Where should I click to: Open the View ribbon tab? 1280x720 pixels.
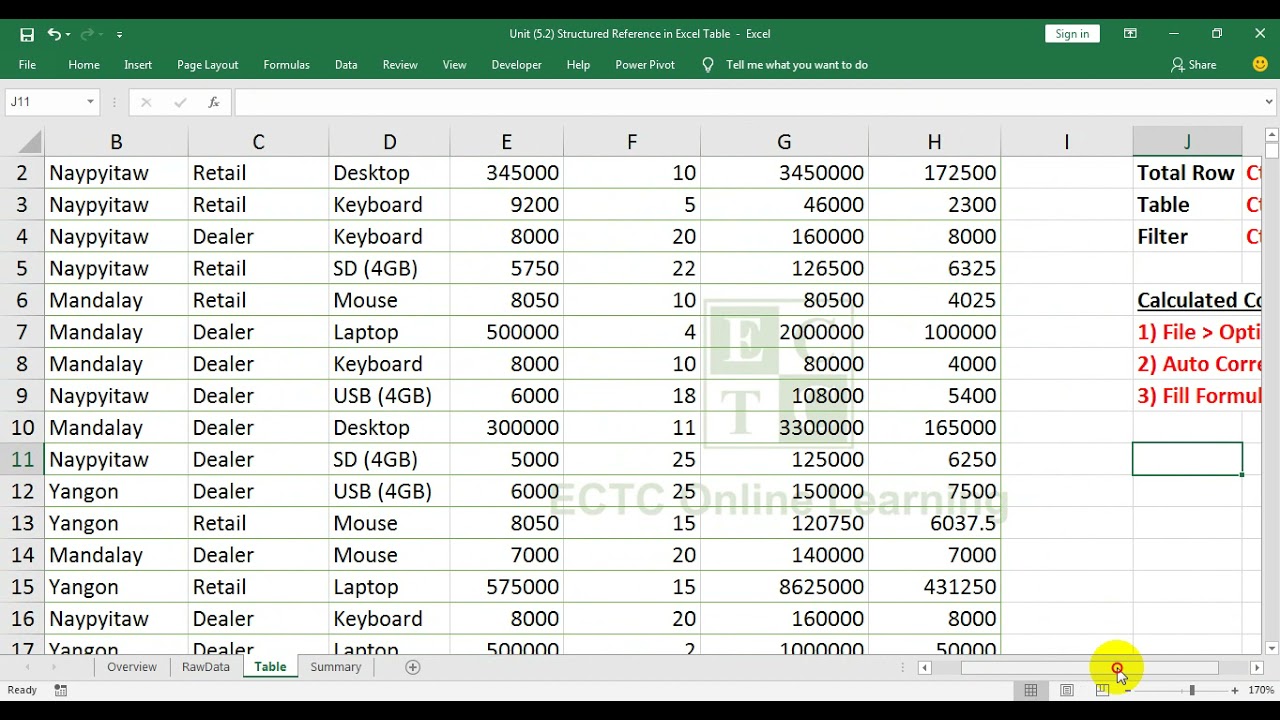[454, 65]
